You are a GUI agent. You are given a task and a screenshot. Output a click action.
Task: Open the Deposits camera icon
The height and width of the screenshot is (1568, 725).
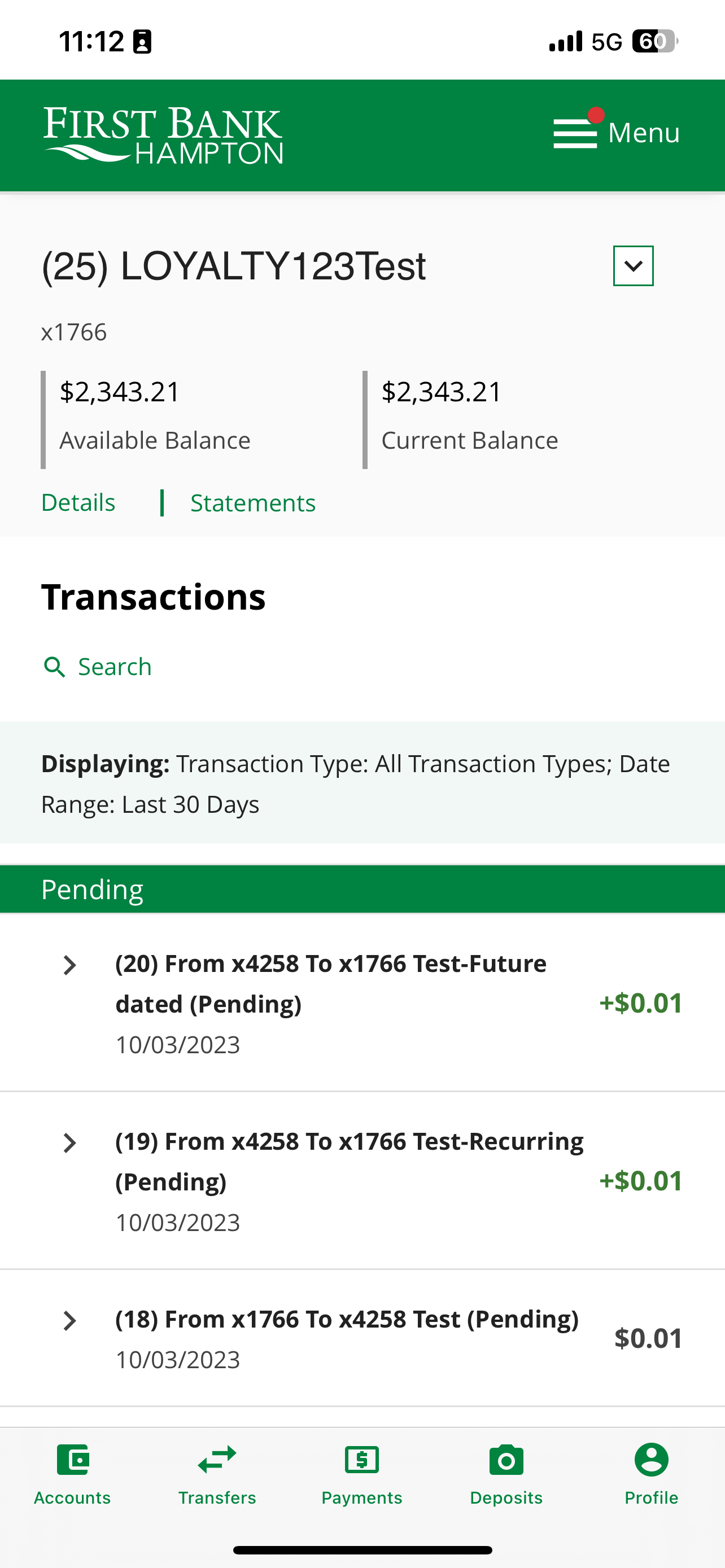[x=506, y=1460]
